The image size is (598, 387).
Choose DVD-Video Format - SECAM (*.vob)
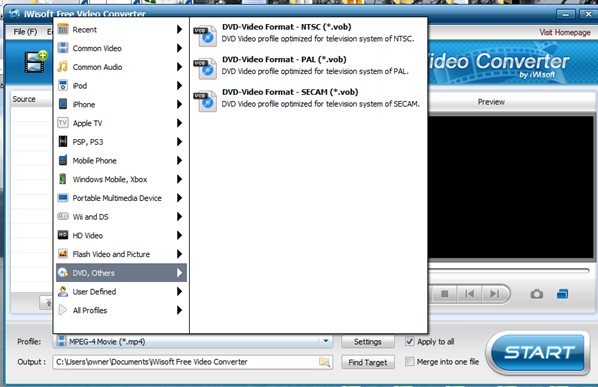point(308,98)
